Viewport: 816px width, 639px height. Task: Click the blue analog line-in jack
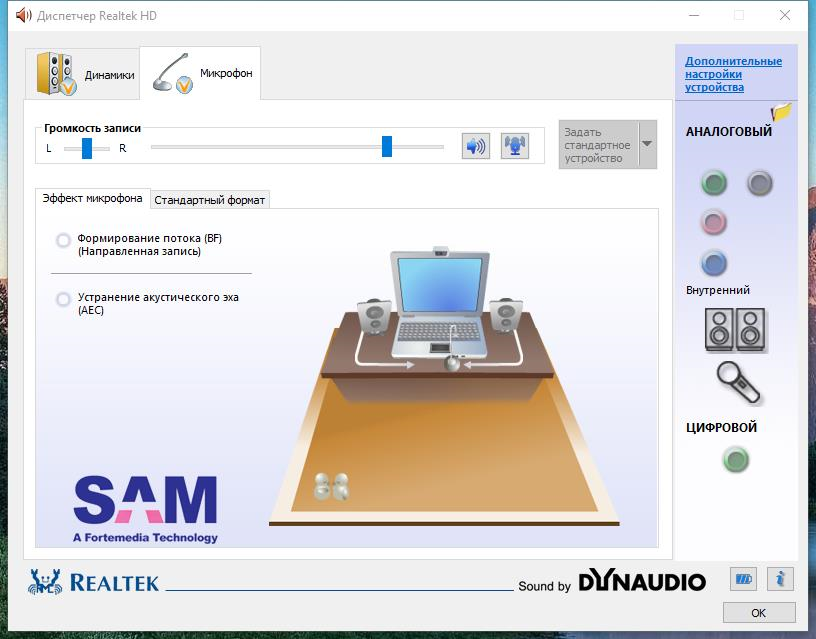tap(713, 263)
